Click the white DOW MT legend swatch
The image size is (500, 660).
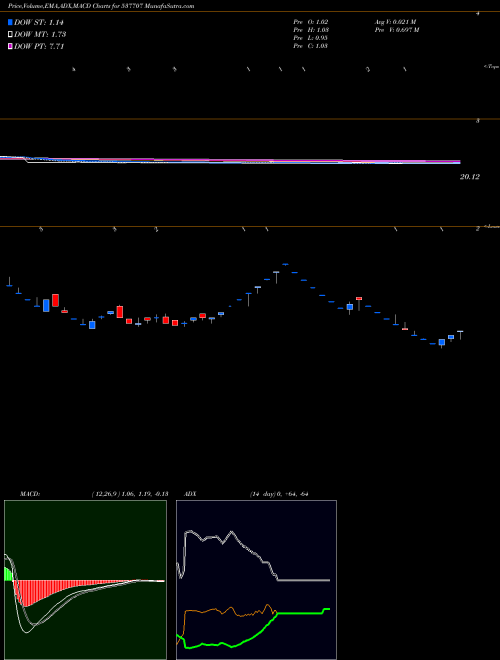pos(10,34)
